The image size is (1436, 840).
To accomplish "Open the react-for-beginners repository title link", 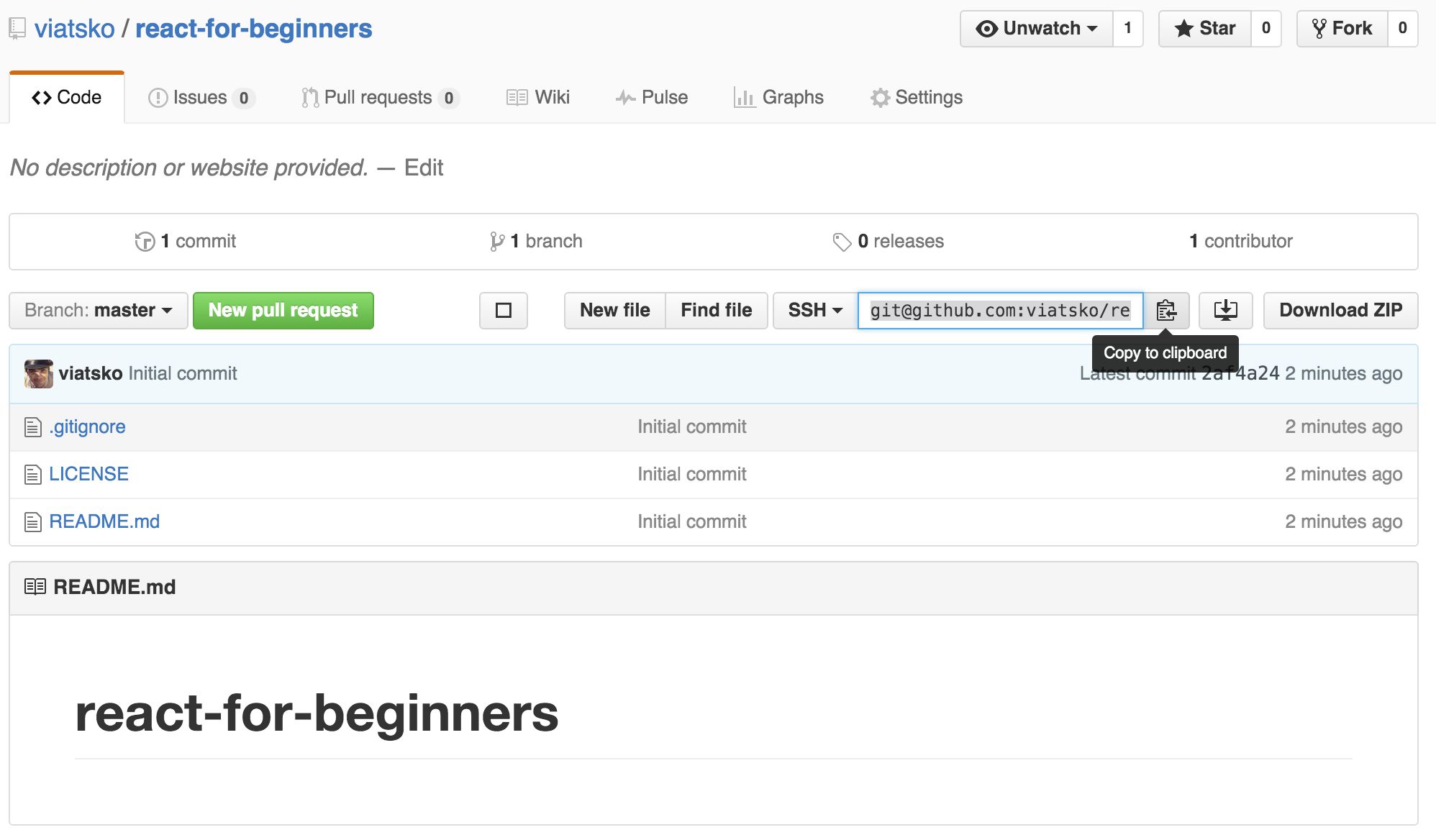I will click(x=254, y=29).
